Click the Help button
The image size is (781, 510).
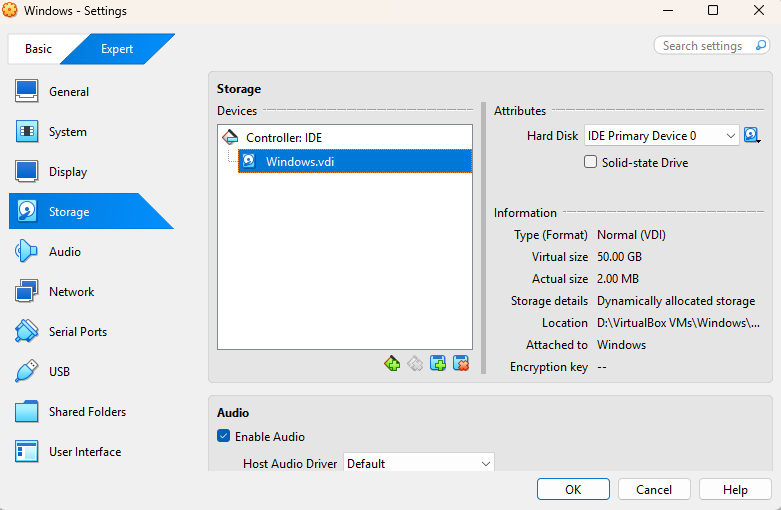point(735,490)
